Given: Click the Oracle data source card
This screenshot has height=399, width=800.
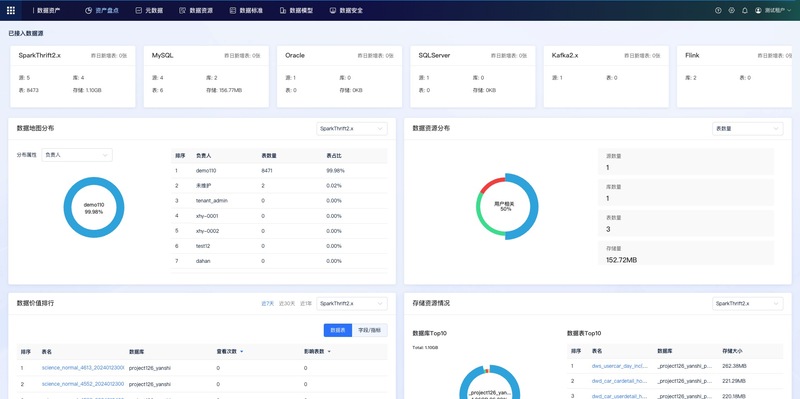Looking at the screenshot, I should pos(340,77).
